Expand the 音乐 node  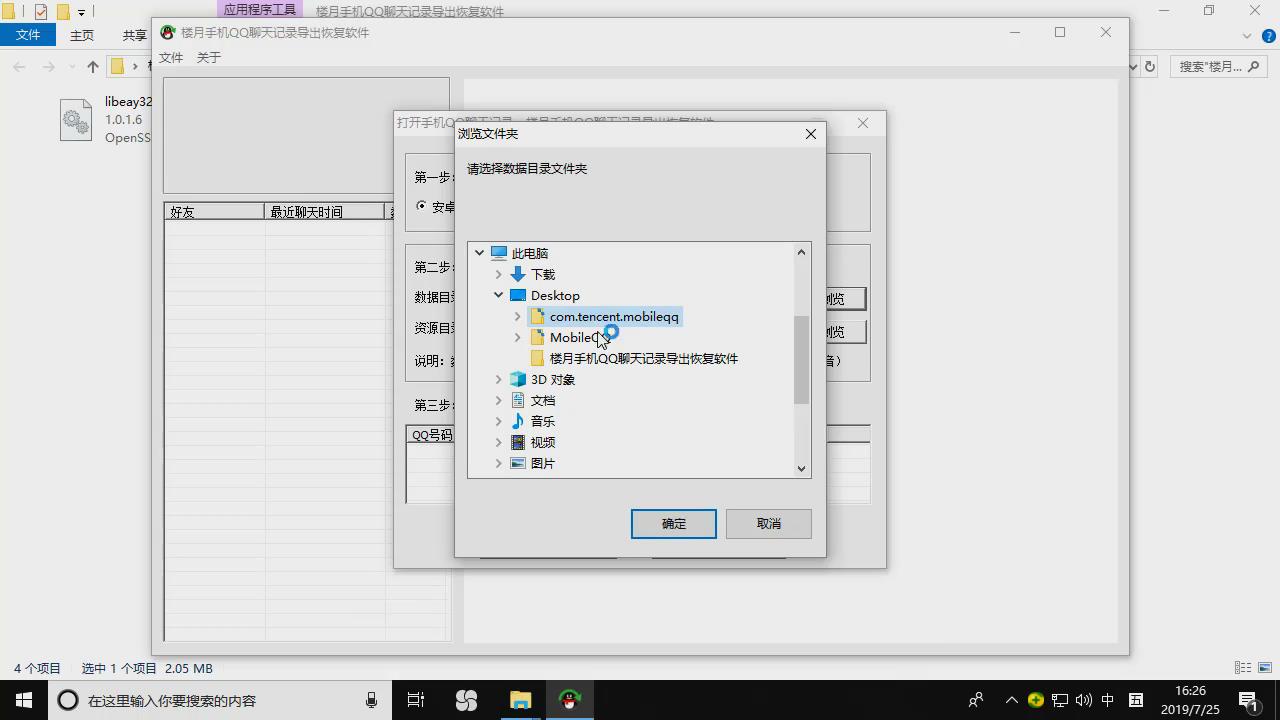coord(499,421)
